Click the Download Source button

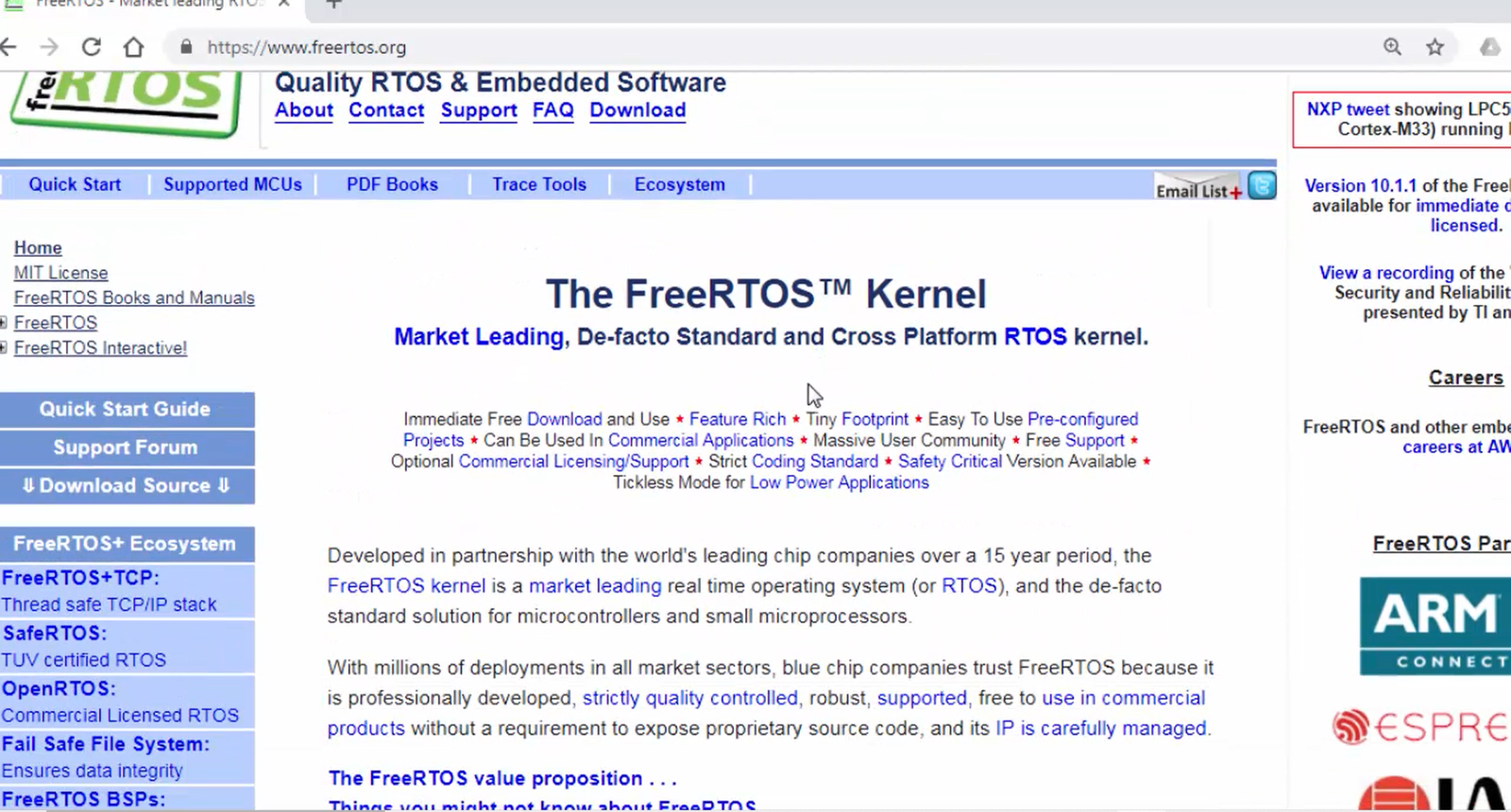point(127,485)
